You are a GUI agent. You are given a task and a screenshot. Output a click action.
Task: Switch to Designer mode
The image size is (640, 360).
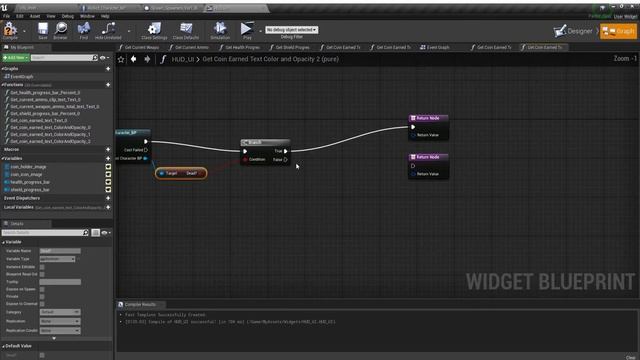[x=573, y=31]
